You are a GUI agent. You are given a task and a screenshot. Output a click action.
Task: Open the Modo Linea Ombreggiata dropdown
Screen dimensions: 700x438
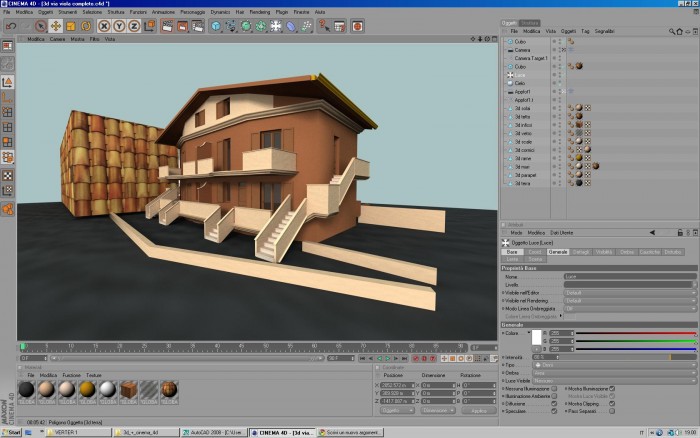(630, 309)
